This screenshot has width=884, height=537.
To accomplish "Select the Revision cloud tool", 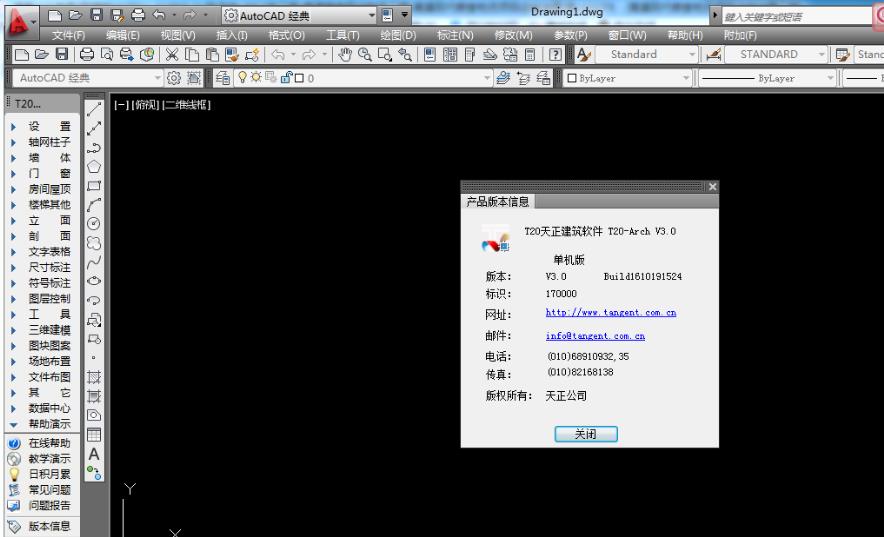I will [x=94, y=243].
